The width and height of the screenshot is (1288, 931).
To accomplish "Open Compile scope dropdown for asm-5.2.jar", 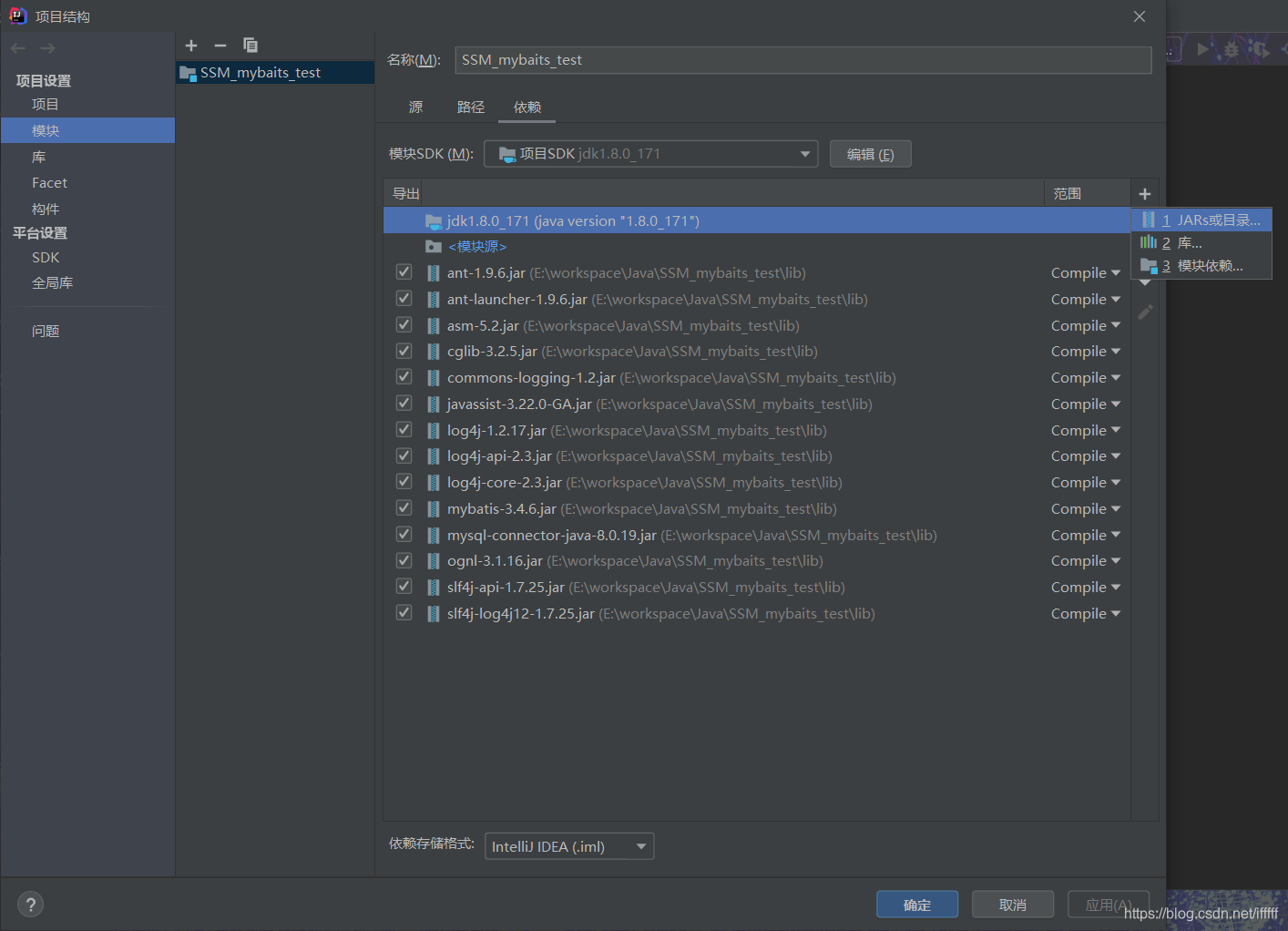I will pyautogui.click(x=1086, y=326).
